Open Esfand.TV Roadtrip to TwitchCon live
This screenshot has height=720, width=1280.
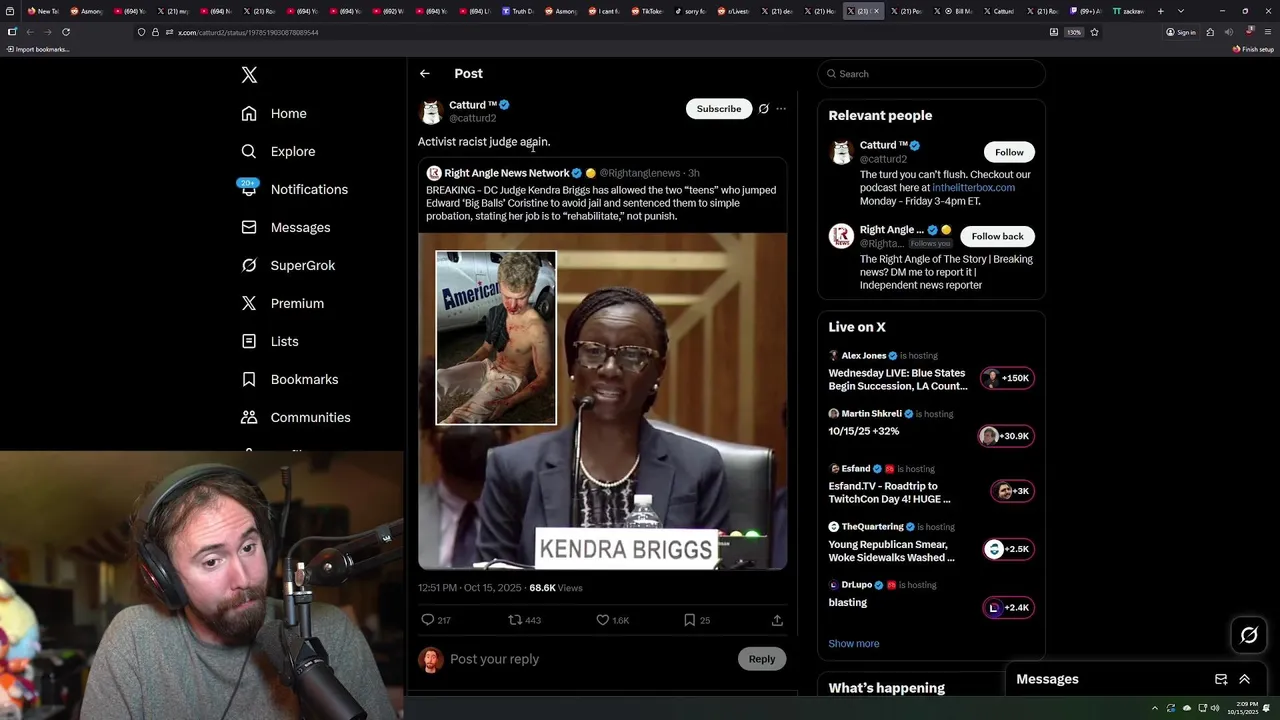point(931,485)
